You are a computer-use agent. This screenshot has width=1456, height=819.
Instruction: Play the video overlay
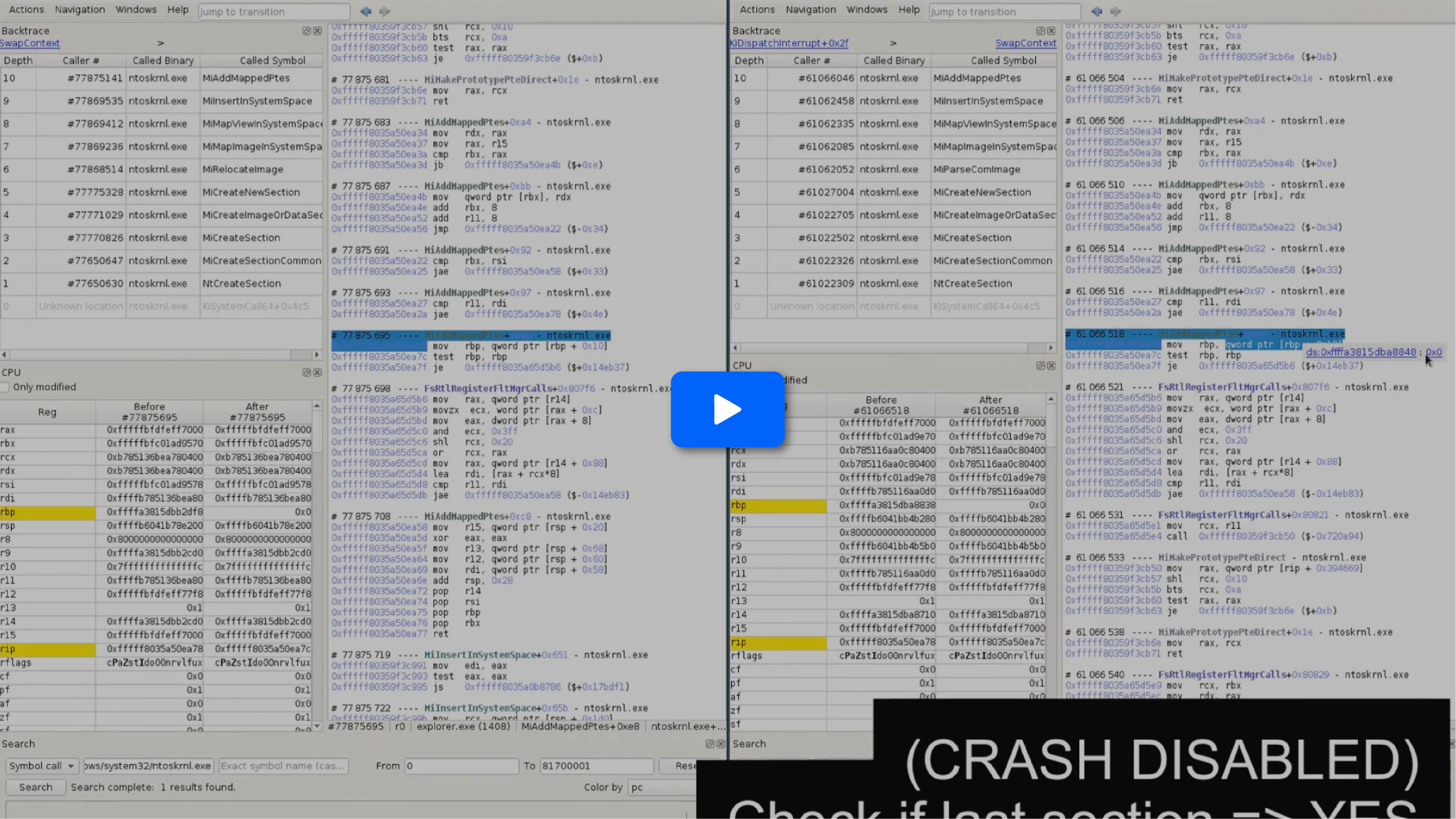(727, 409)
